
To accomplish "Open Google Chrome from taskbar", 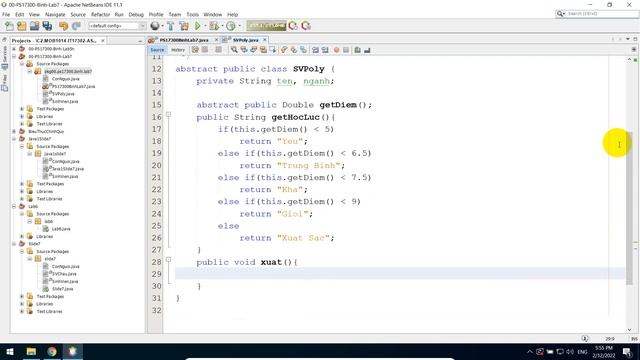I will (52, 351).
